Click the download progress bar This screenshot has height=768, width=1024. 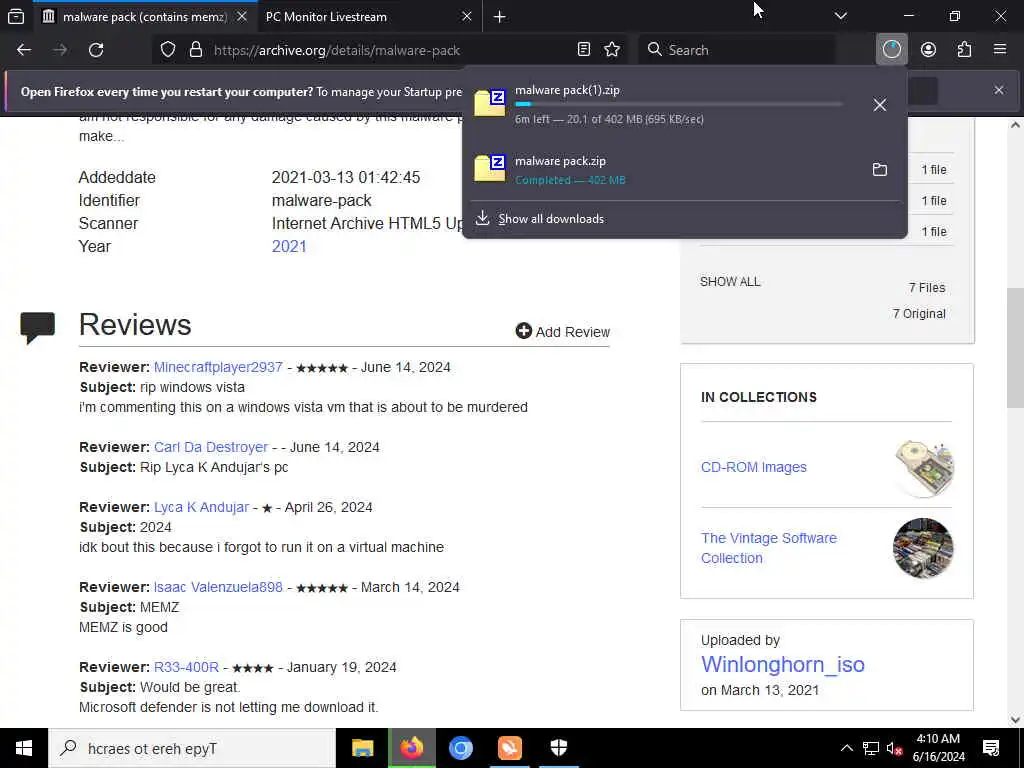coord(679,104)
